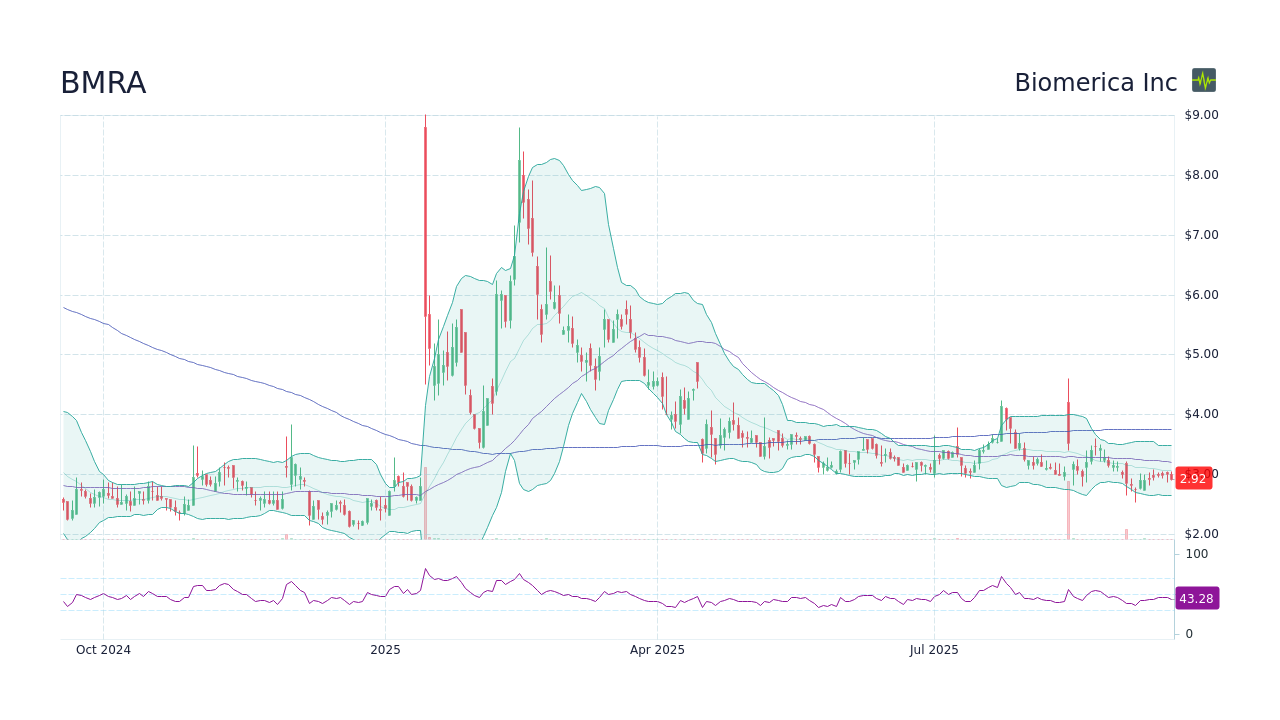Click the 2025 timeline marker
The width and height of the screenshot is (1280, 720).
click(x=384, y=649)
